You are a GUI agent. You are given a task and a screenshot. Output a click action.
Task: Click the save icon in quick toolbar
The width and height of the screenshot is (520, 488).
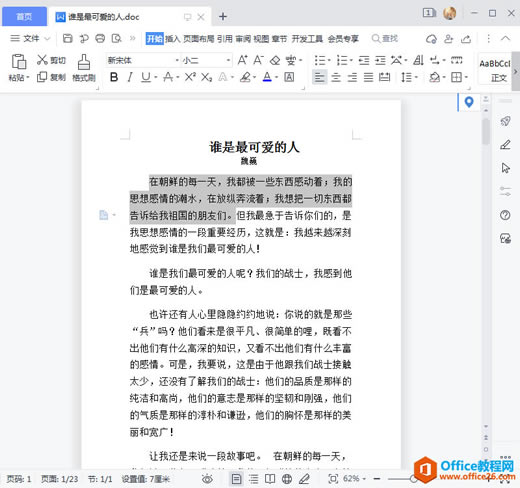(68, 39)
